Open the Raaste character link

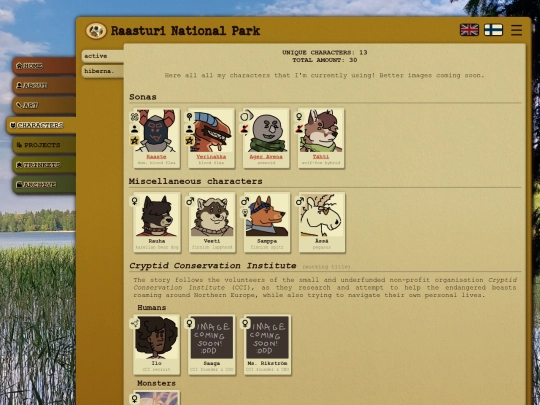tap(156, 157)
